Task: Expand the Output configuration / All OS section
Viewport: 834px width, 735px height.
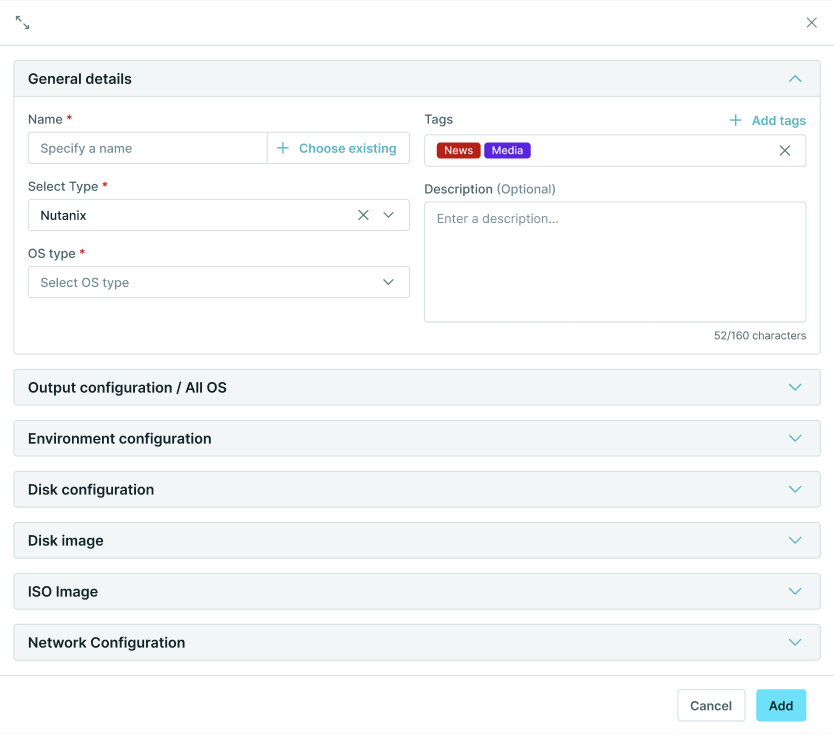Action: [x=795, y=387]
